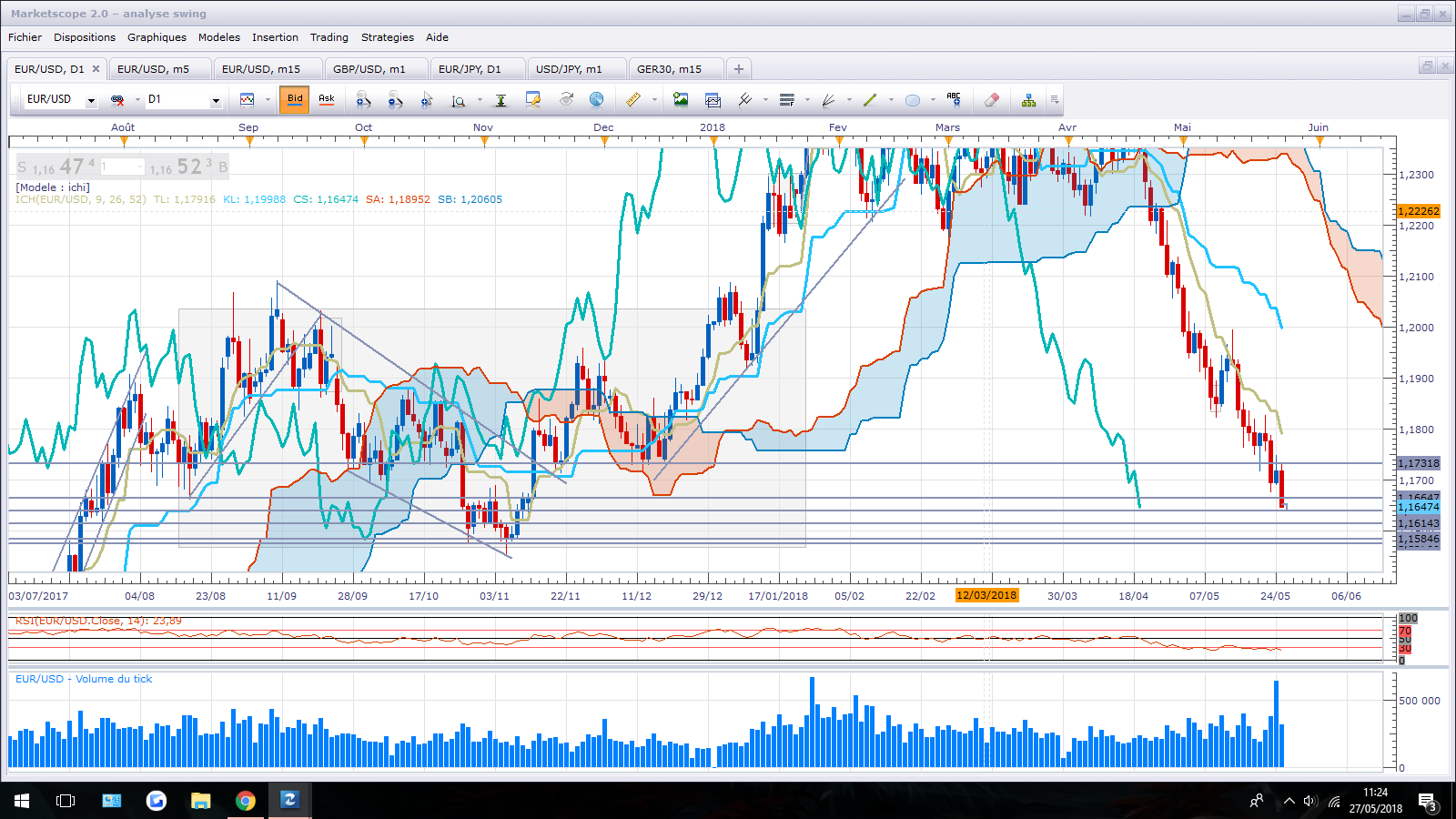Click the blue globe icon
1456x819 pixels.
(597, 100)
